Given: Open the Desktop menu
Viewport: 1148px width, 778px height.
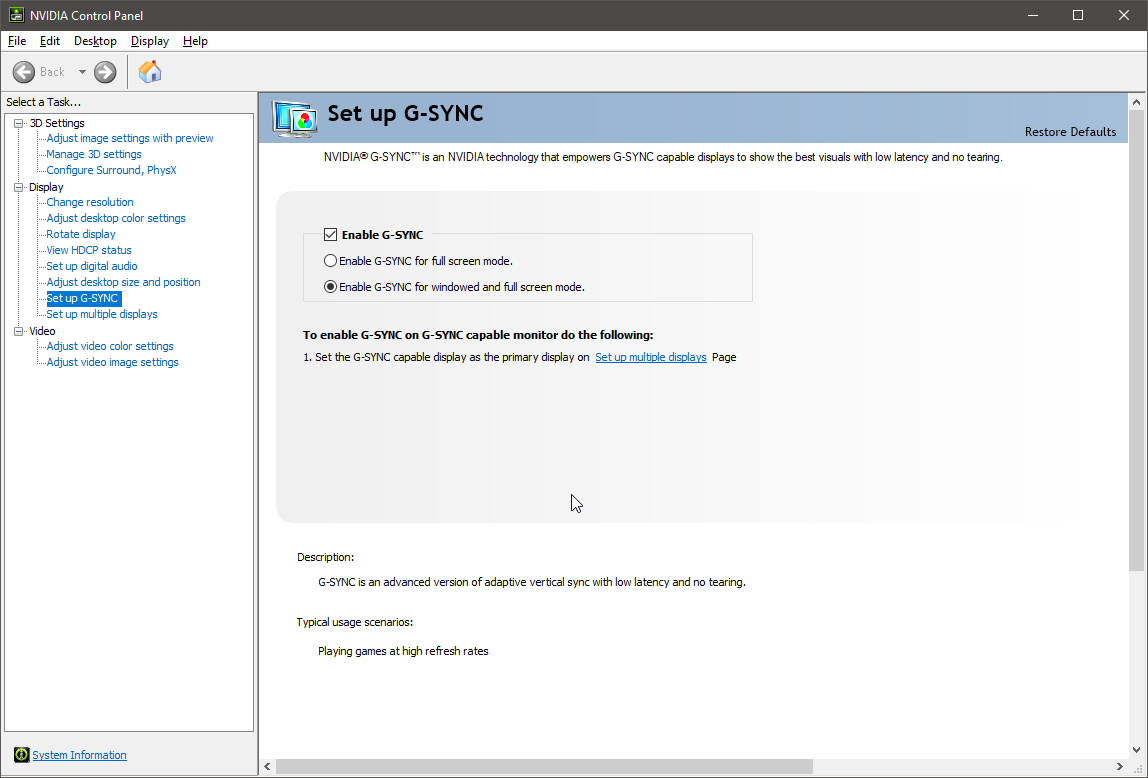Looking at the screenshot, I should 95,41.
